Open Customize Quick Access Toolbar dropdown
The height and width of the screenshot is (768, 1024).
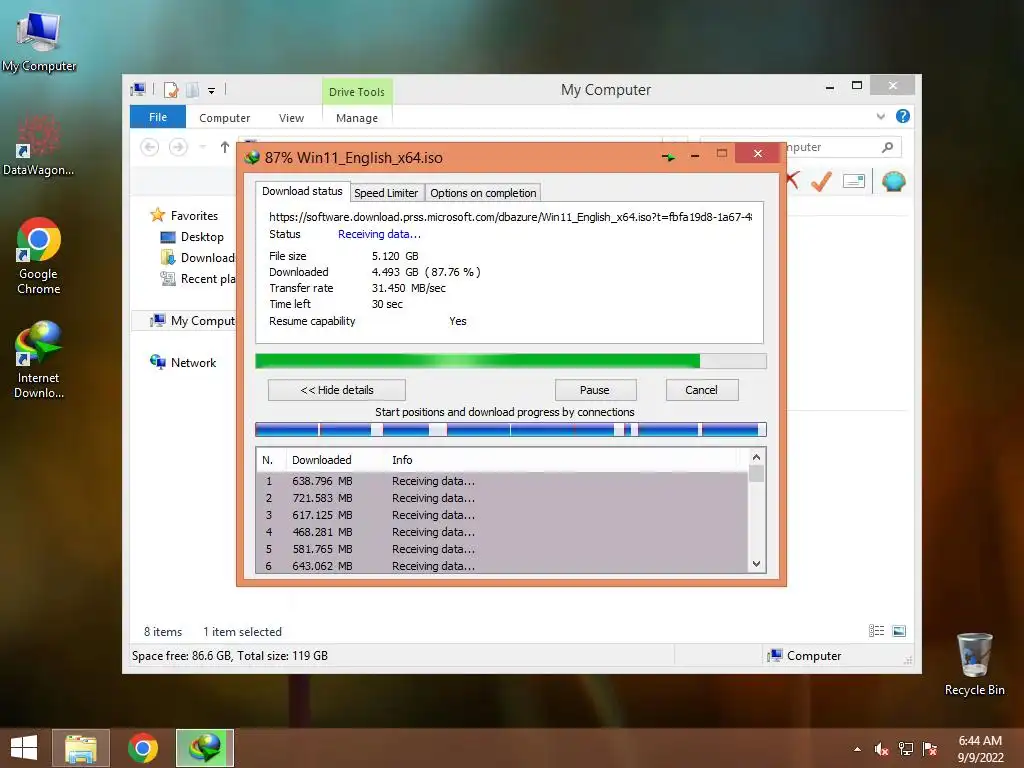[212, 91]
